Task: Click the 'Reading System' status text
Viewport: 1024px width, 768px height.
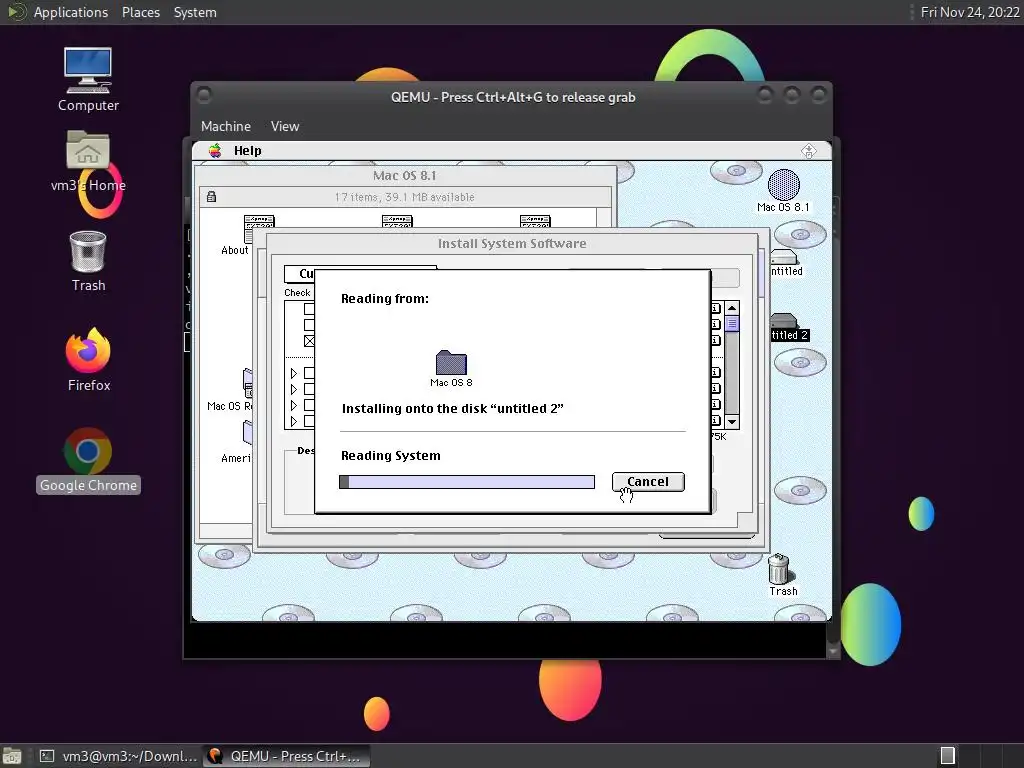Action: (x=391, y=456)
